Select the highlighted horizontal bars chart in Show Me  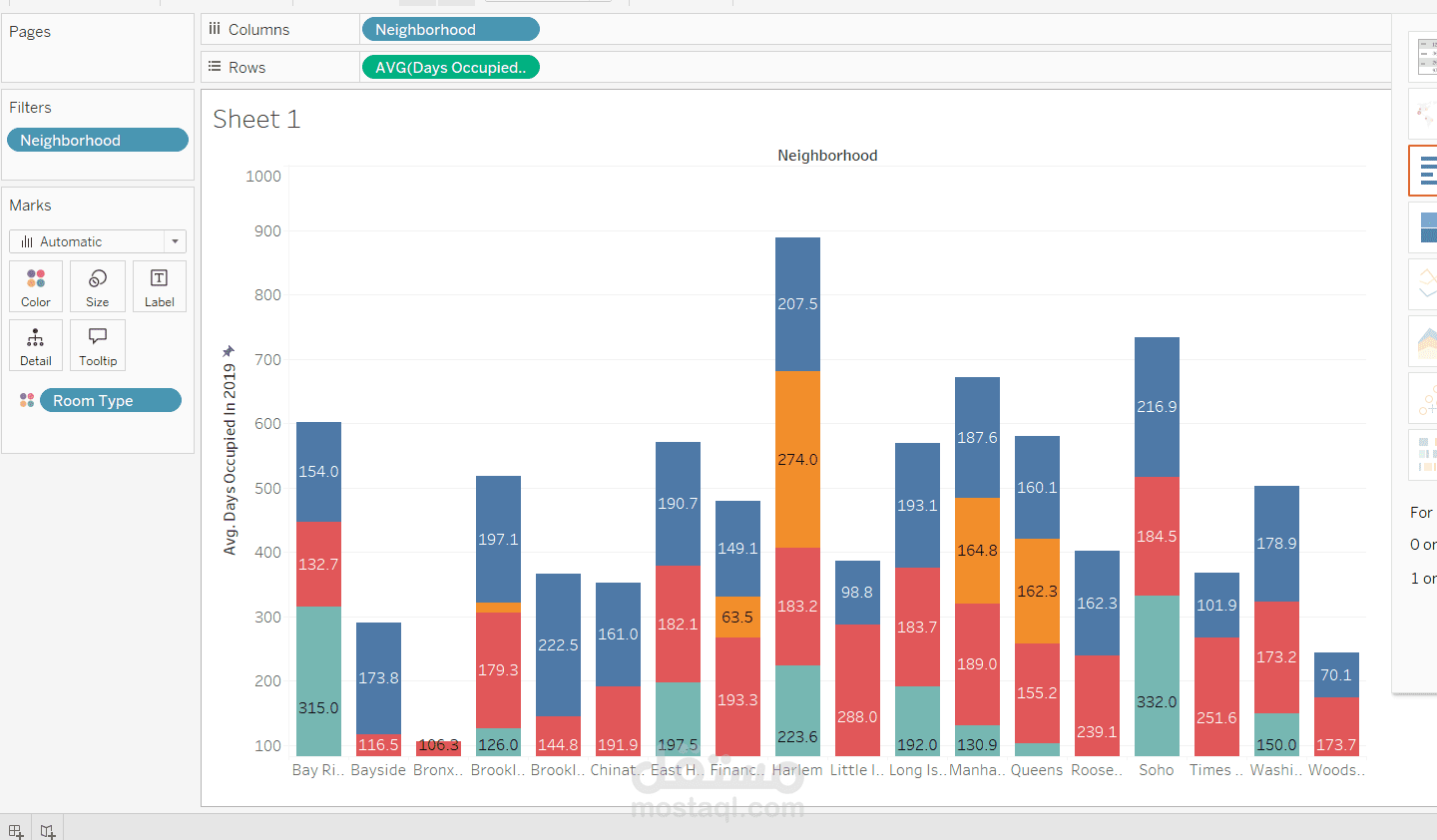click(1425, 171)
